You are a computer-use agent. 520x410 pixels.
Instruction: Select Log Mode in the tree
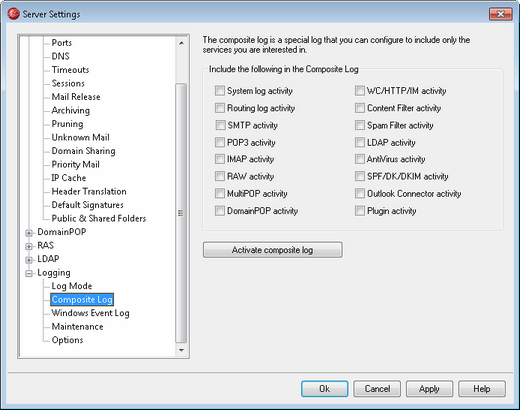tap(72, 286)
